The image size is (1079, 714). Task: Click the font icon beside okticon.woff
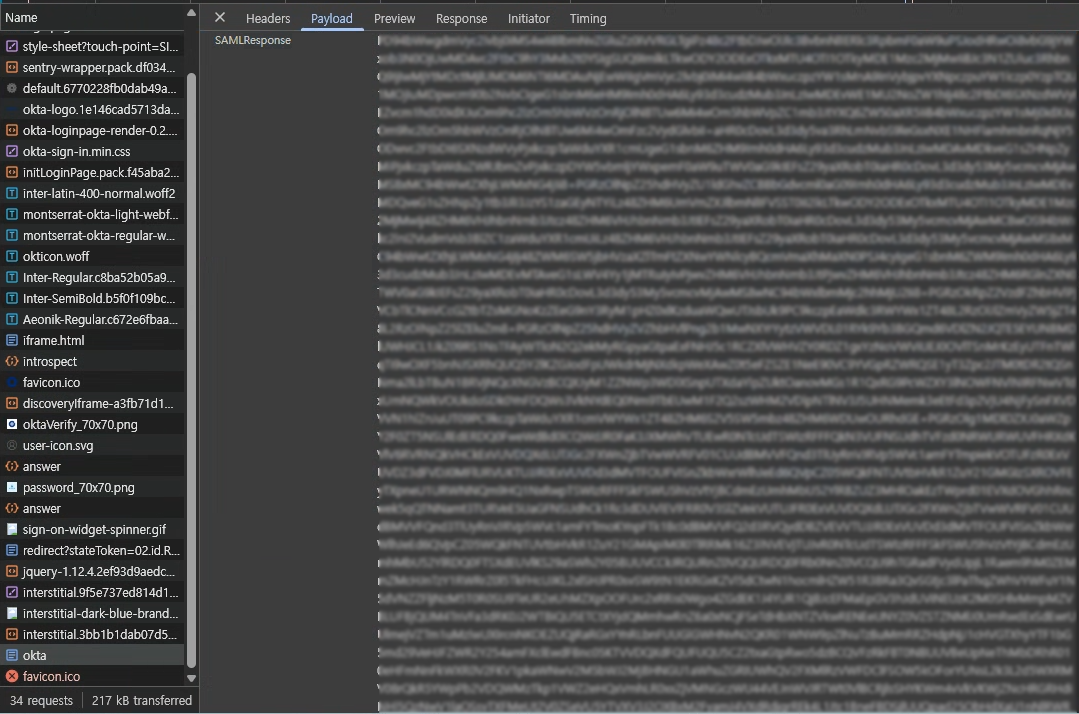[12, 257]
